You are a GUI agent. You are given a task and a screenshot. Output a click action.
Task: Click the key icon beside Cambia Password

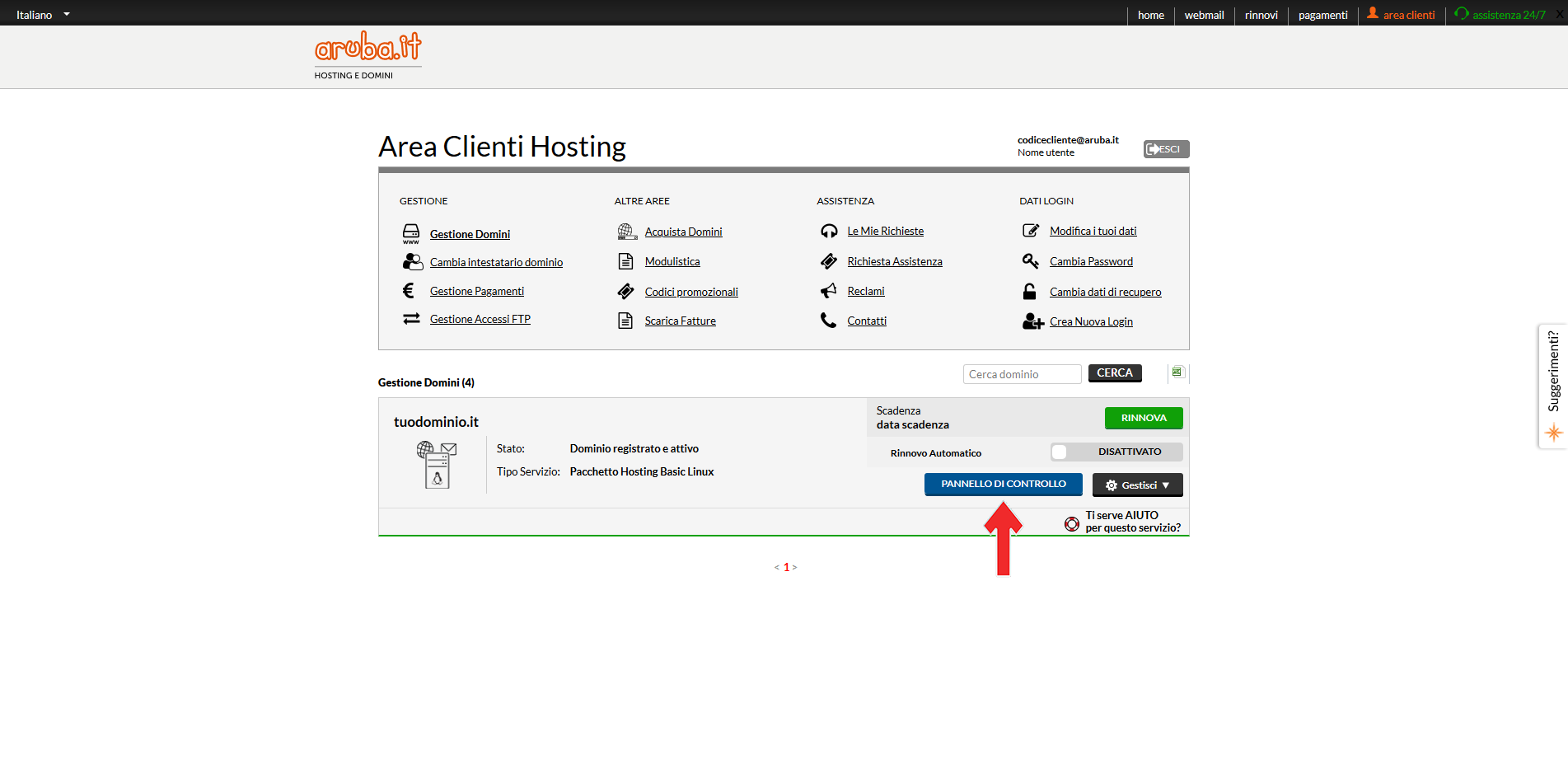[1031, 261]
